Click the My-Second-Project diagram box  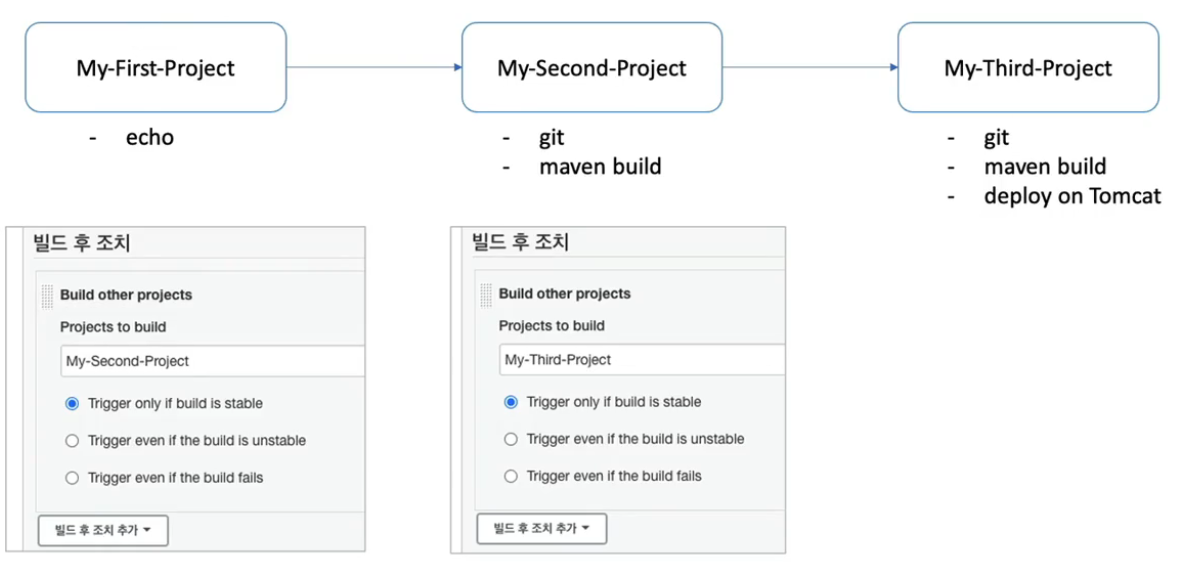(x=591, y=68)
